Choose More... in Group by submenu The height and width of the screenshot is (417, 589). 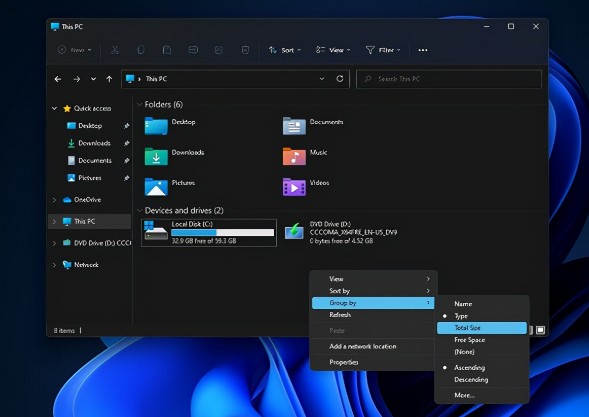464,395
